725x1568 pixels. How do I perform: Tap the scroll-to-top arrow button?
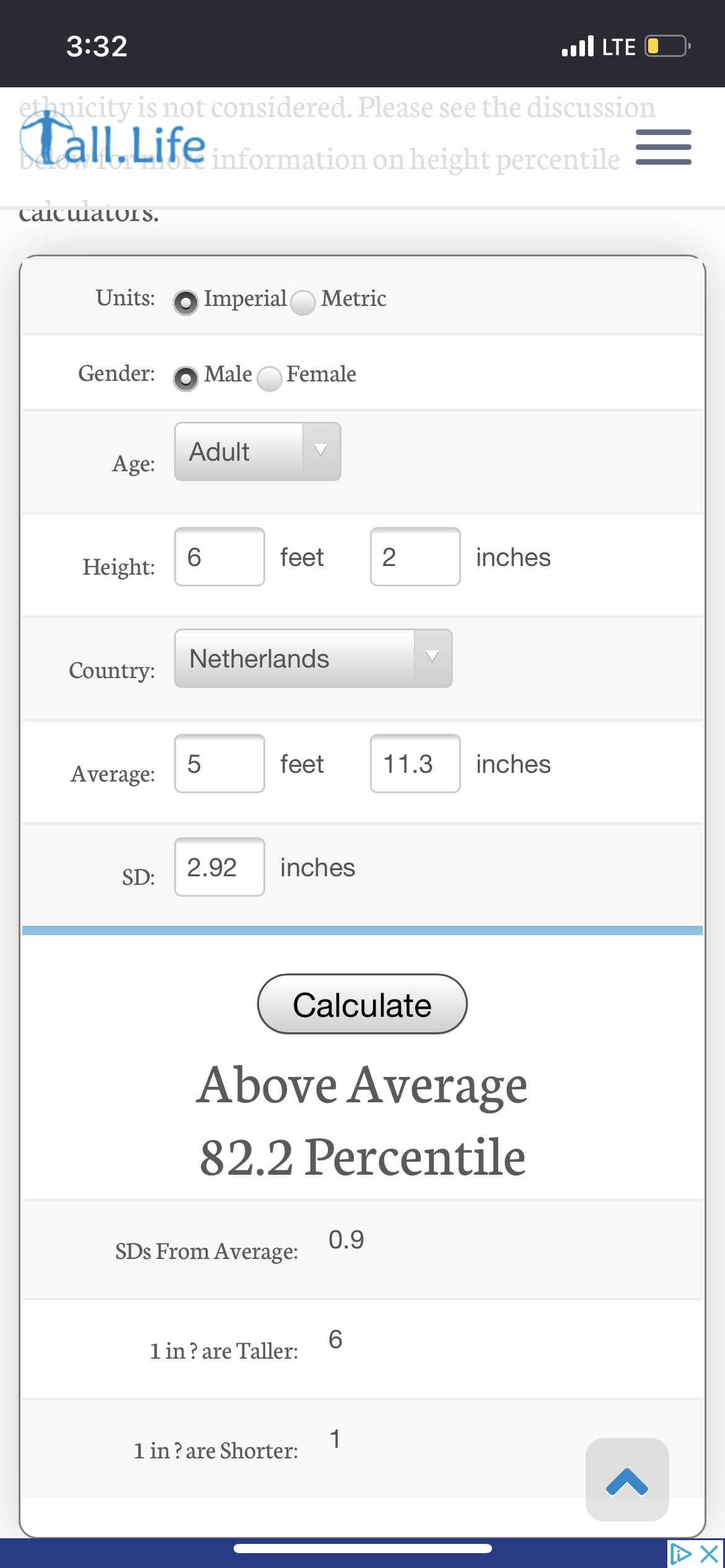pos(627,1479)
